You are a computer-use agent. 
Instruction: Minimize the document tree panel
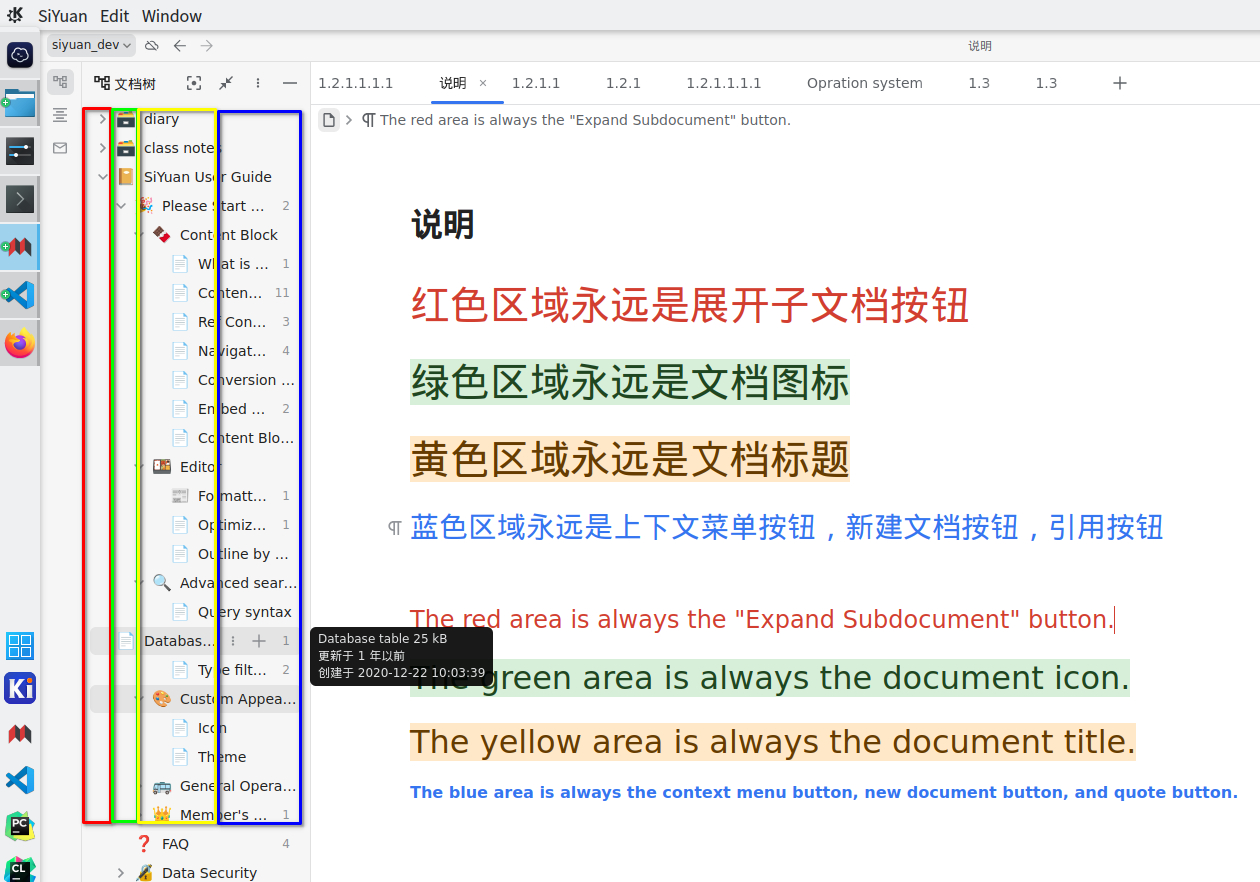point(290,83)
